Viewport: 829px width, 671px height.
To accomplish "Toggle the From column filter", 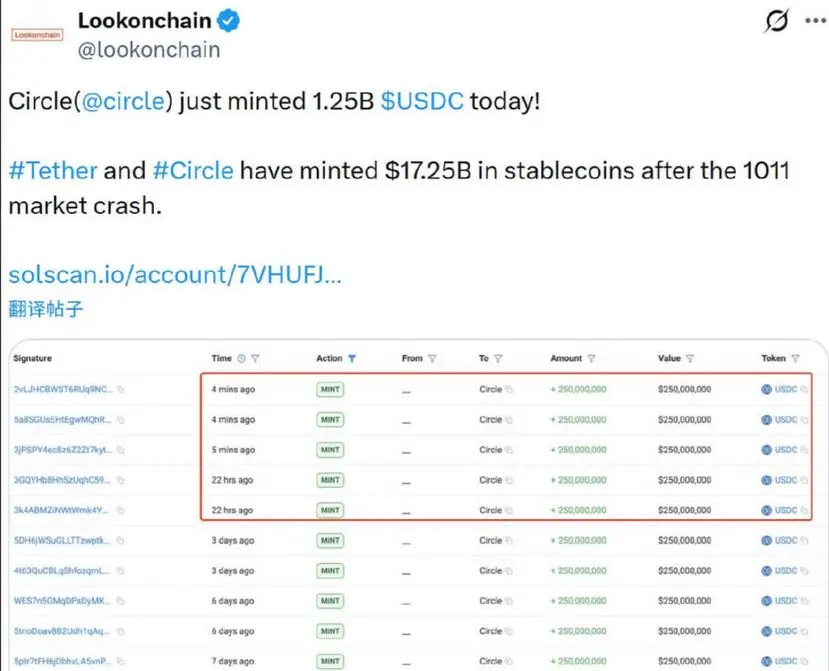I will pyautogui.click(x=432, y=358).
